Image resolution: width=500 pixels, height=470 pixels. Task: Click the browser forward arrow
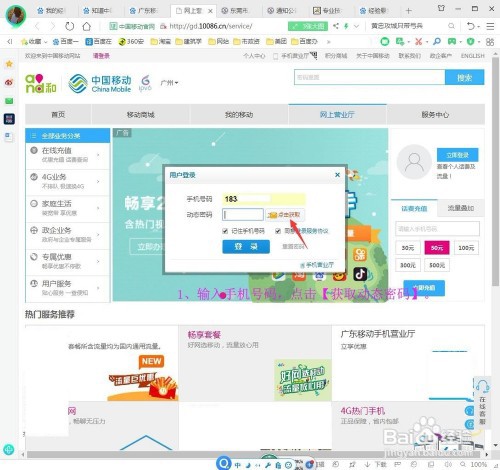(x=52, y=26)
